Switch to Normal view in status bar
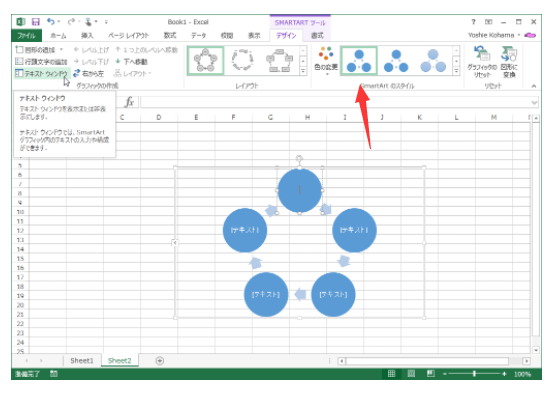The width and height of the screenshot is (550, 393). click(391, 374)
